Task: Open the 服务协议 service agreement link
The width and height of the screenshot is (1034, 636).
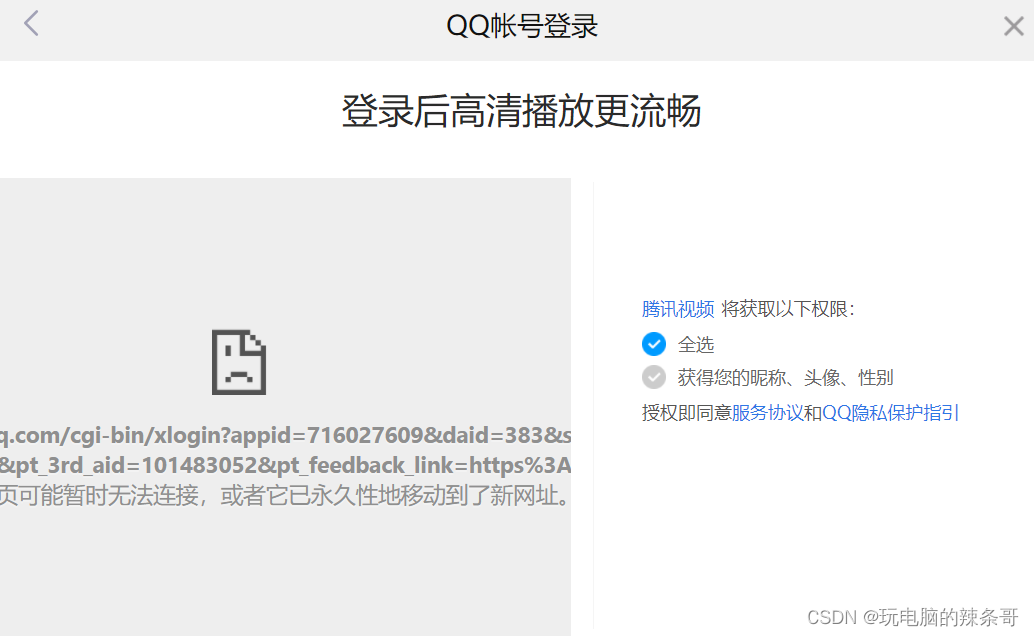Action: 768,413
